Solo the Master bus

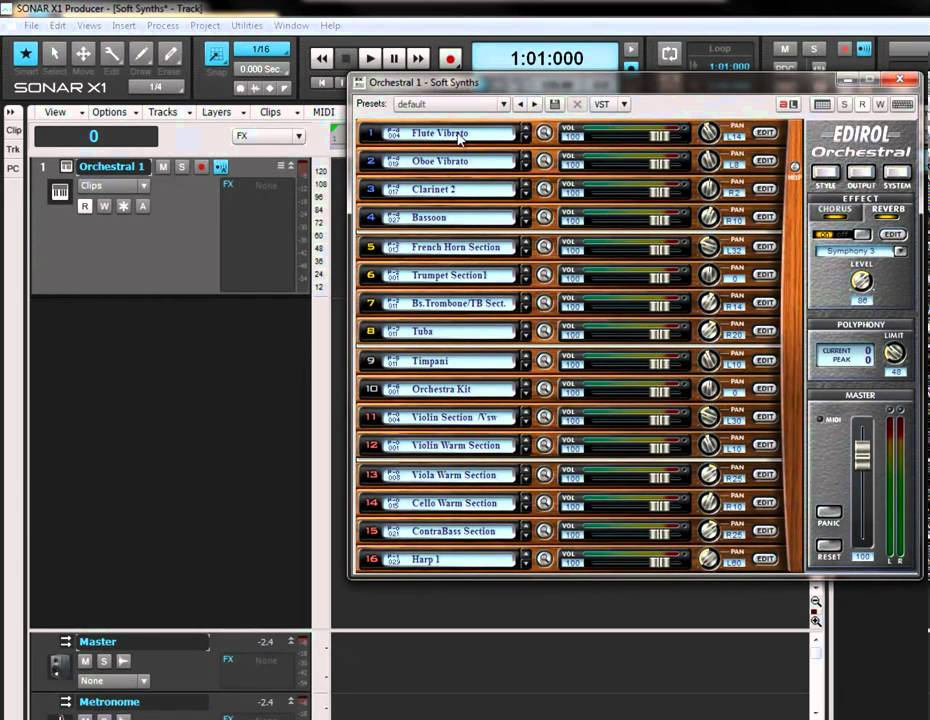(104, 661)
